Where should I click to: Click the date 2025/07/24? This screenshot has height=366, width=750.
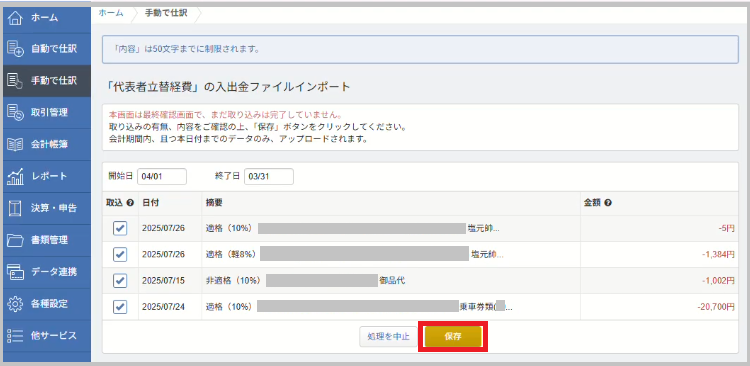coord(163,307)
